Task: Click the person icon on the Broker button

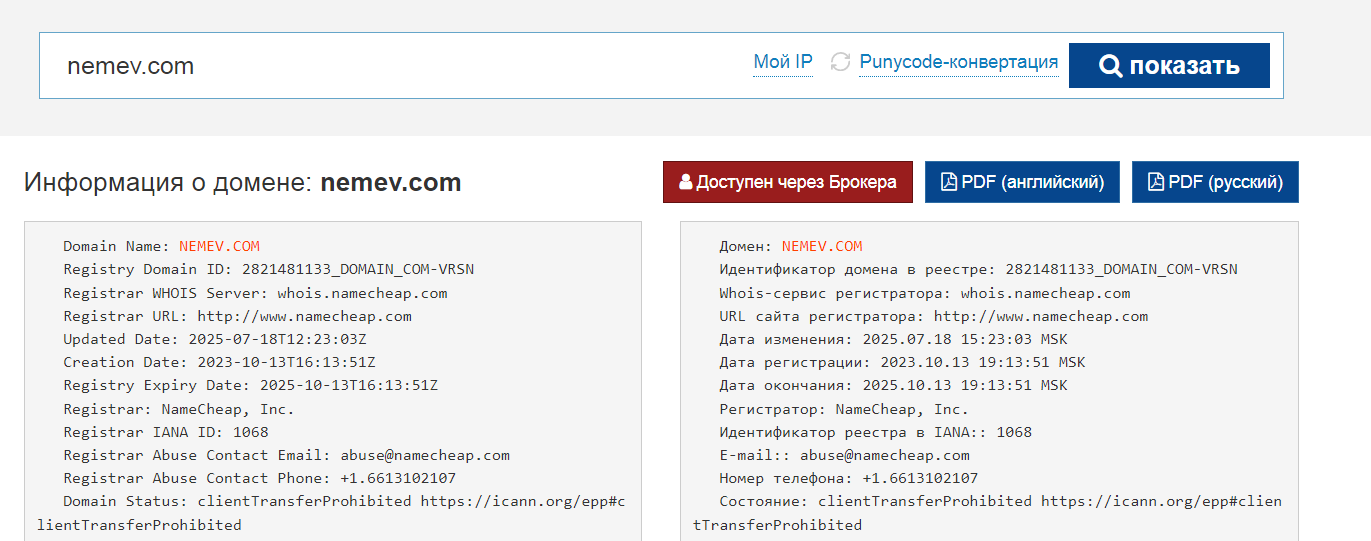Action: pos(686,183)
